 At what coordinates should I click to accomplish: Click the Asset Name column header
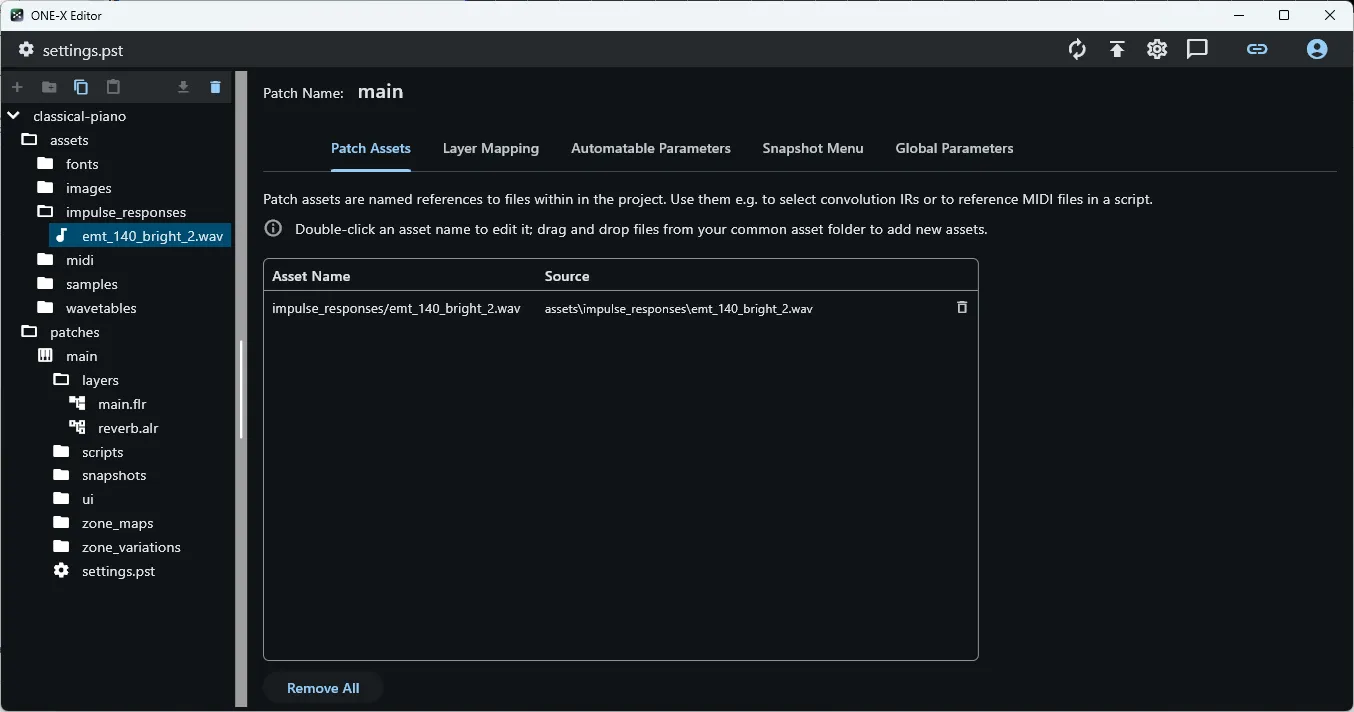pos(311,276)
